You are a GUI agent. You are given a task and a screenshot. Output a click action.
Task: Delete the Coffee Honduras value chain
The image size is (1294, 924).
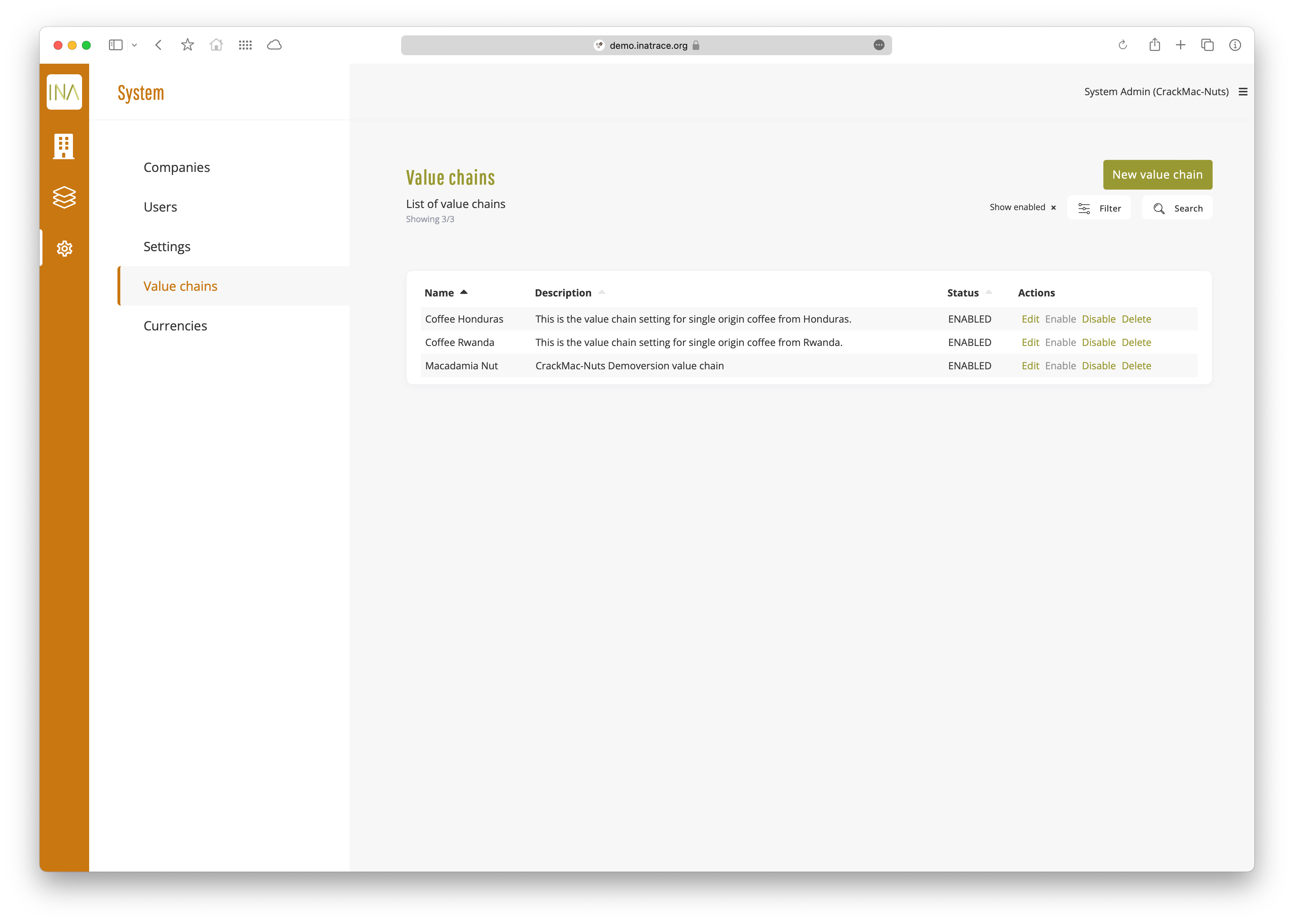[1136, 319]
